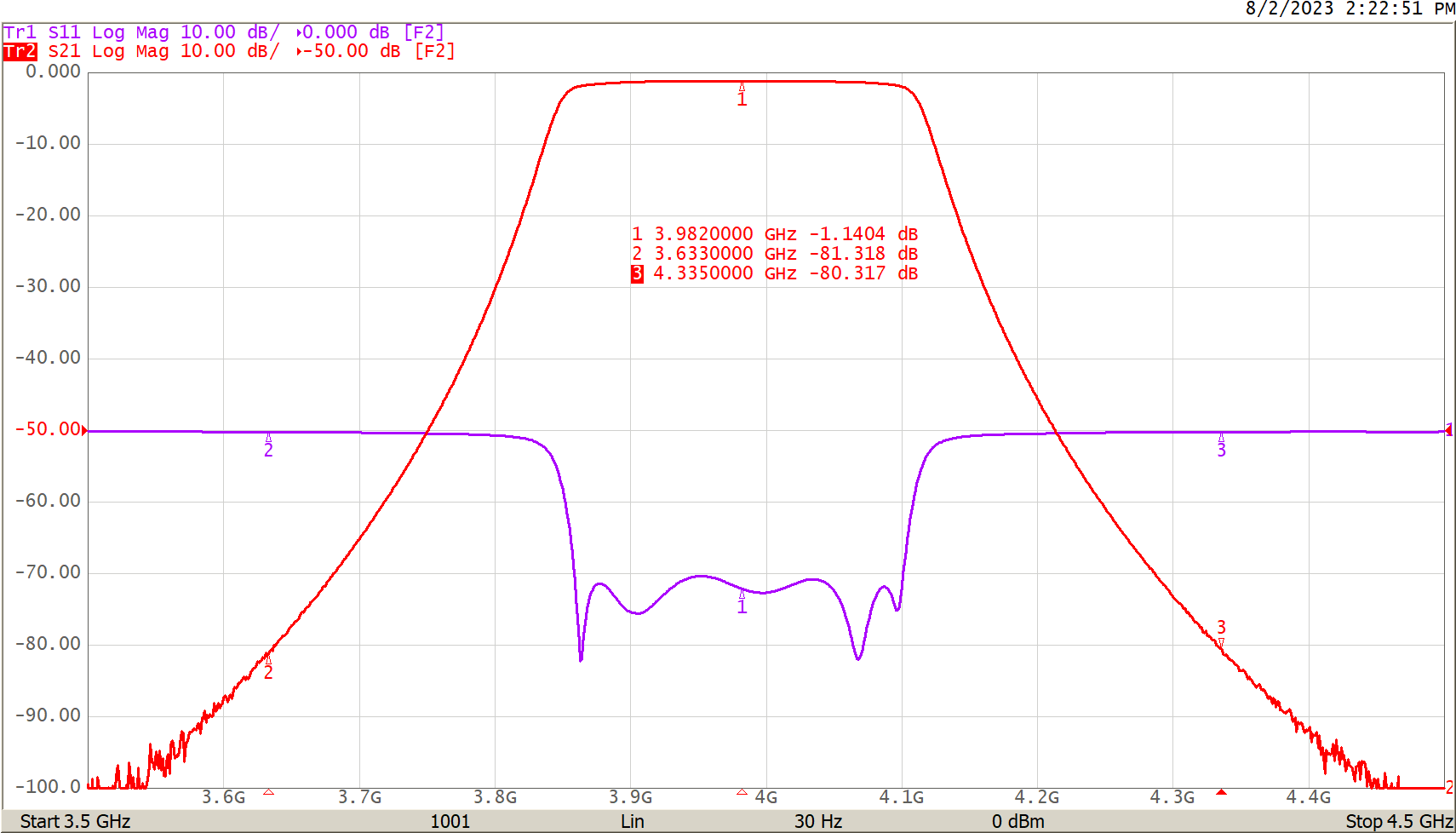Click the active Tr2 indicator box
Screen dimensions: 1456x833
(19, 51)
